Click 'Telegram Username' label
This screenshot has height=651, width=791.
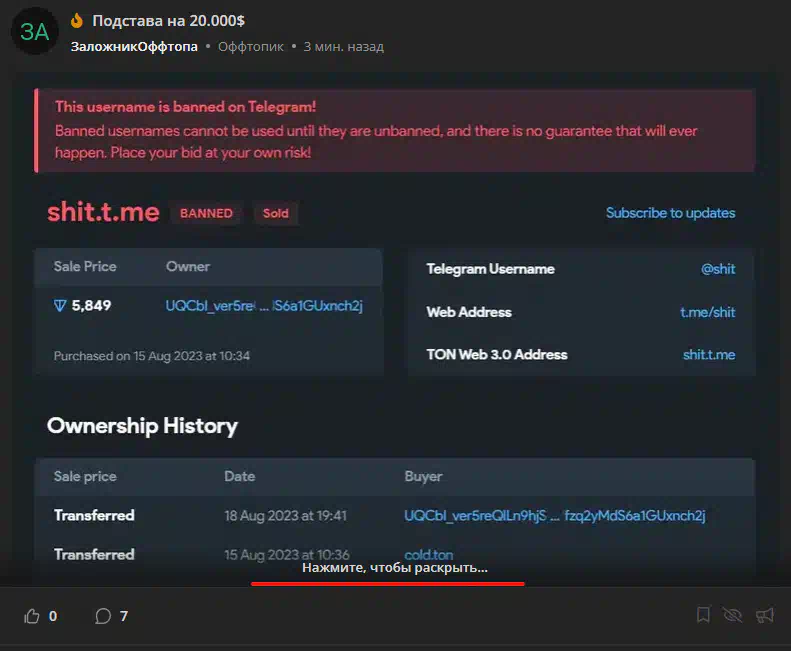(x=490, y=269)
